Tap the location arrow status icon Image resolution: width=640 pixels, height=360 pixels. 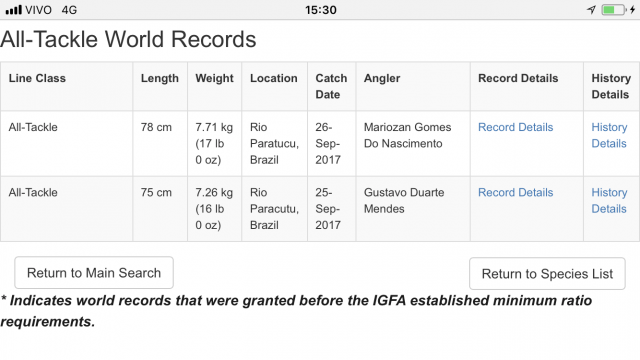[591, 10]
